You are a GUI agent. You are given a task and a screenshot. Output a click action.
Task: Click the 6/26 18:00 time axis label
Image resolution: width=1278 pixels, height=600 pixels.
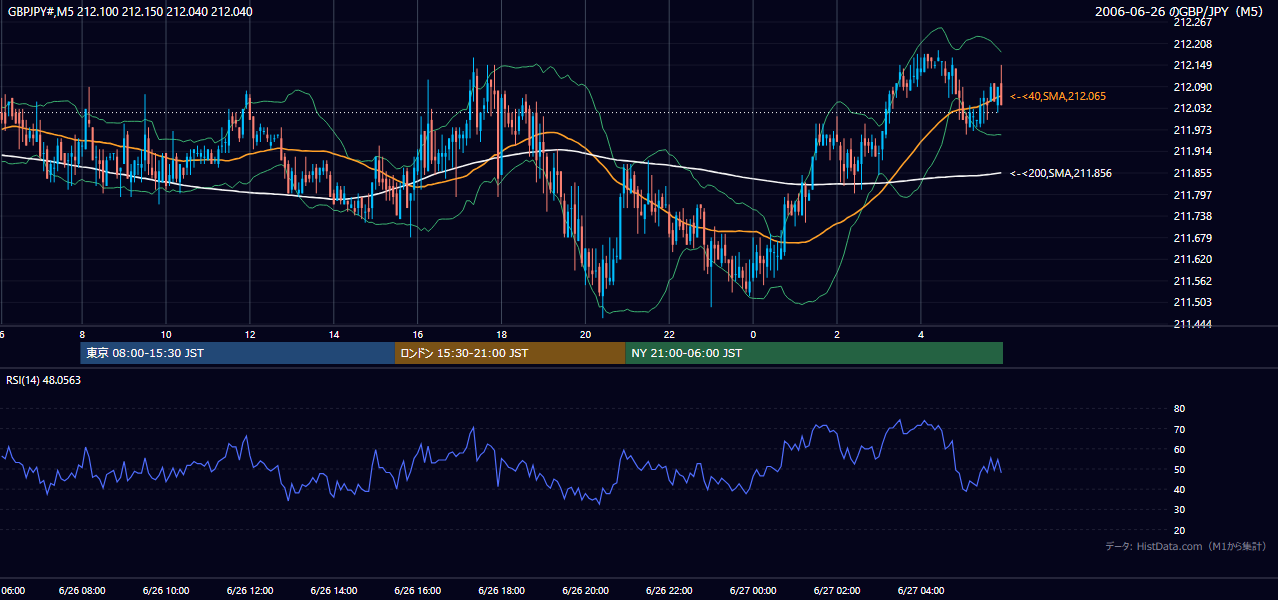pyautogui.click(x=501, y=591)
